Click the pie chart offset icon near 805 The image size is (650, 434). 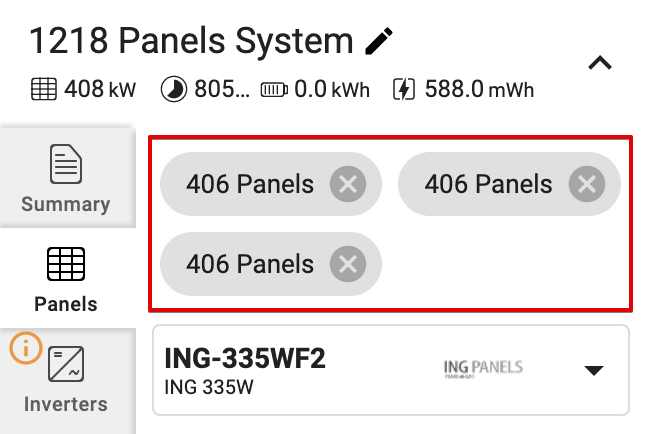[174, 89]
